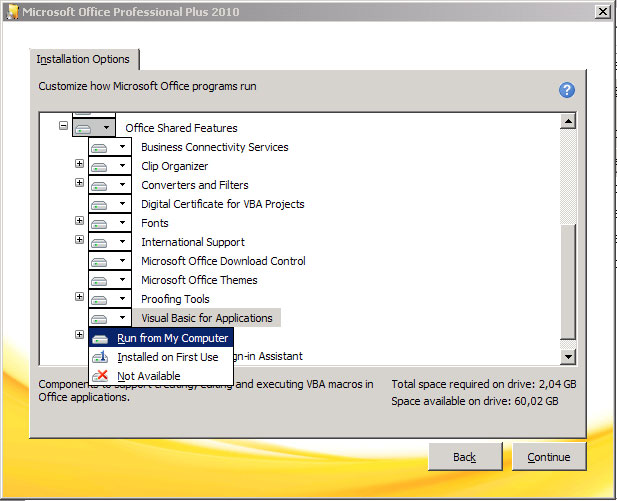The width and height of the screenshot is (617, 501).
Task: Click the Installed on First Use icon
Action: pos(100,357)
